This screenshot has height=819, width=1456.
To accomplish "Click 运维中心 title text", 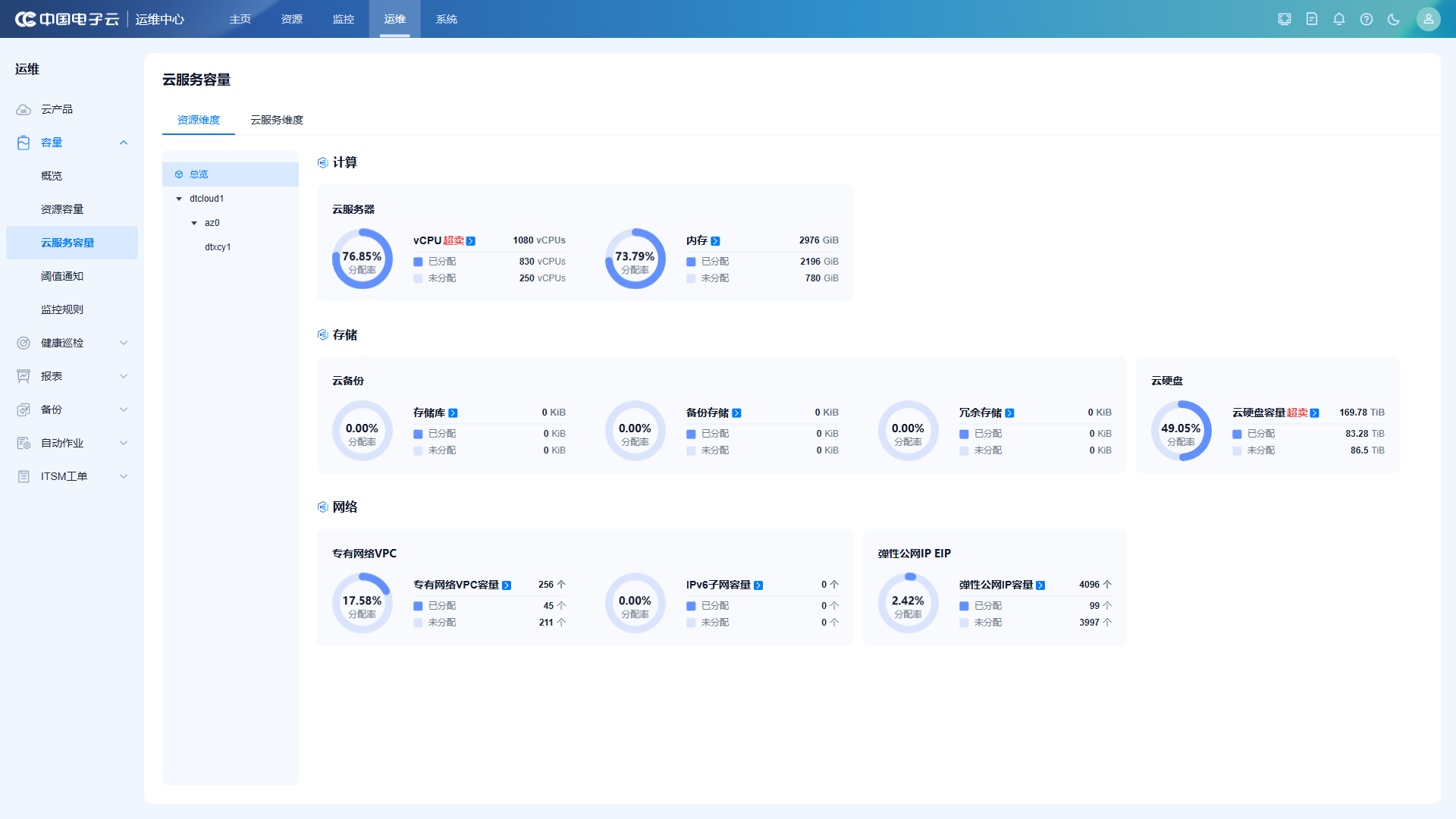I will pyautogui.click(x=160, y=19).
